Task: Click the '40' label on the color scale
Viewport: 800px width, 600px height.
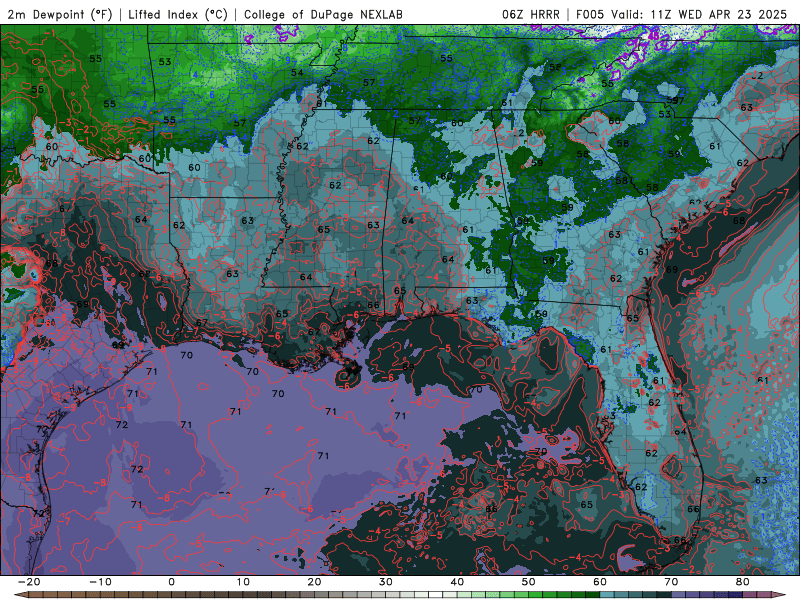Action: point(457,582)
